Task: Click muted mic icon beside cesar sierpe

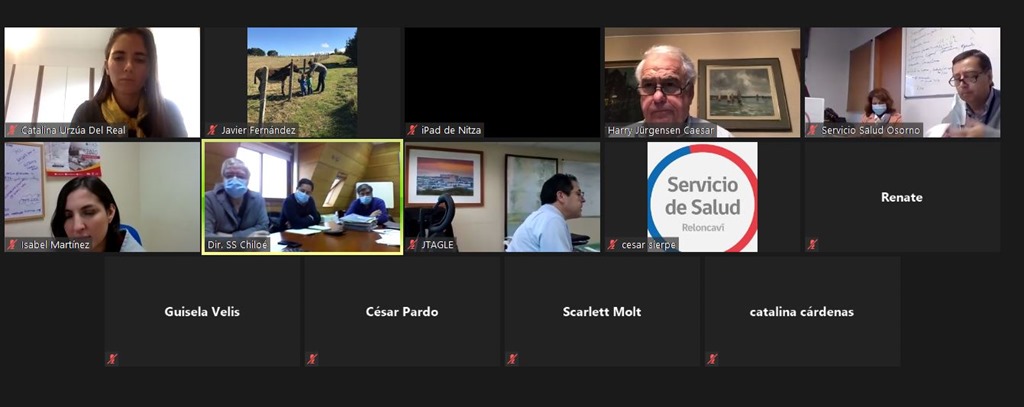Action: pos(612,245)
